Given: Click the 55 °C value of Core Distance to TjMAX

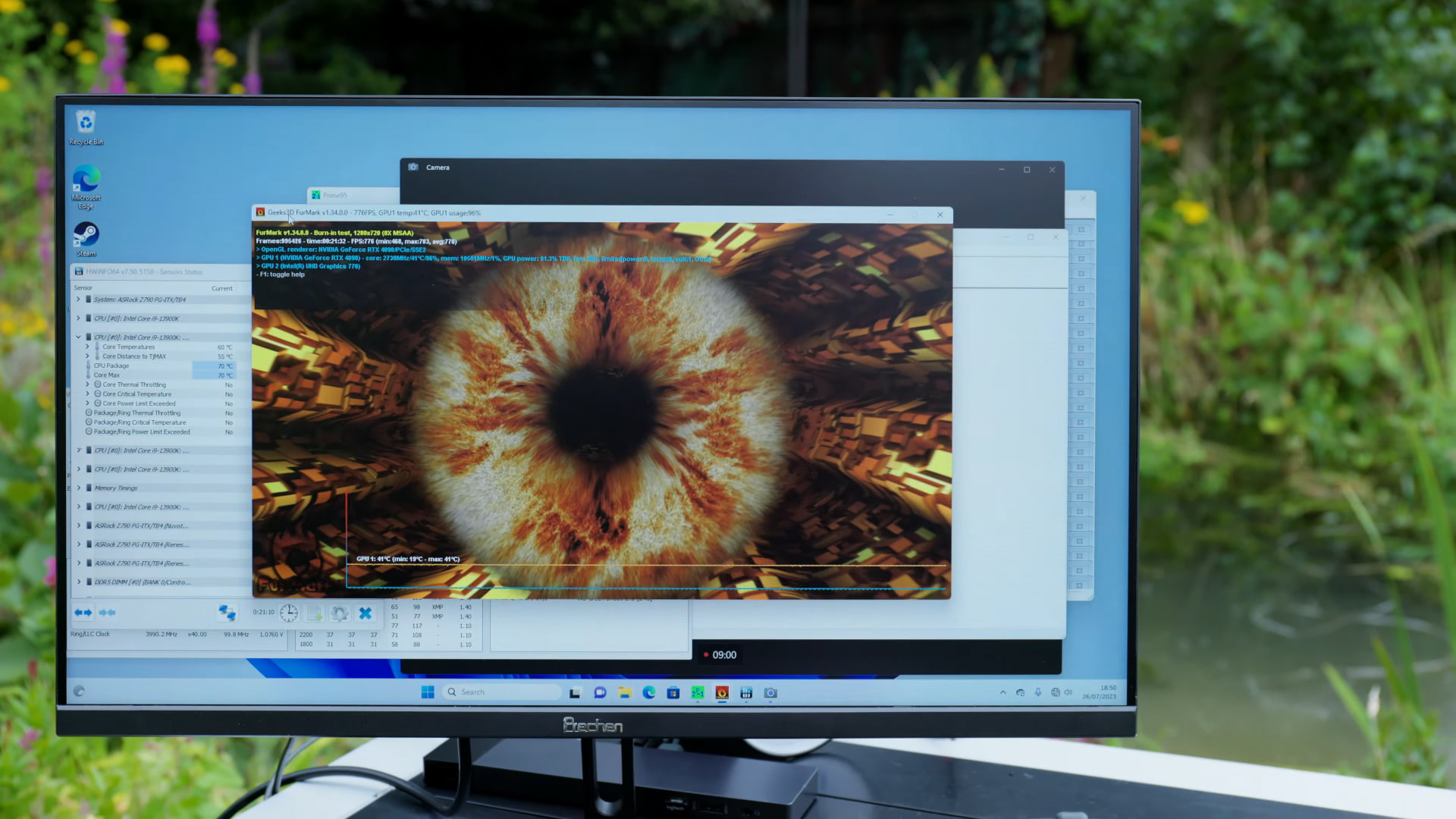Looking at the screenshot, I should point(225,356).
